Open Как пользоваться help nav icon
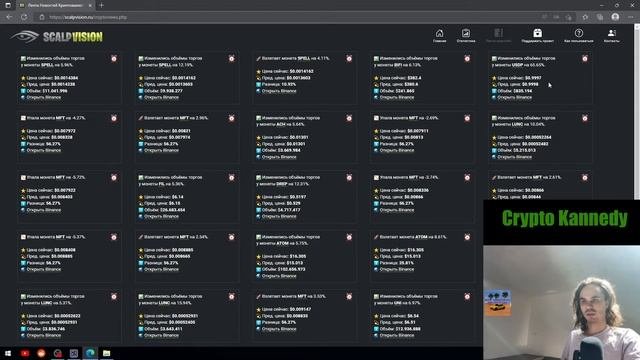Screen dimensions: 640x360 [578, 36]
